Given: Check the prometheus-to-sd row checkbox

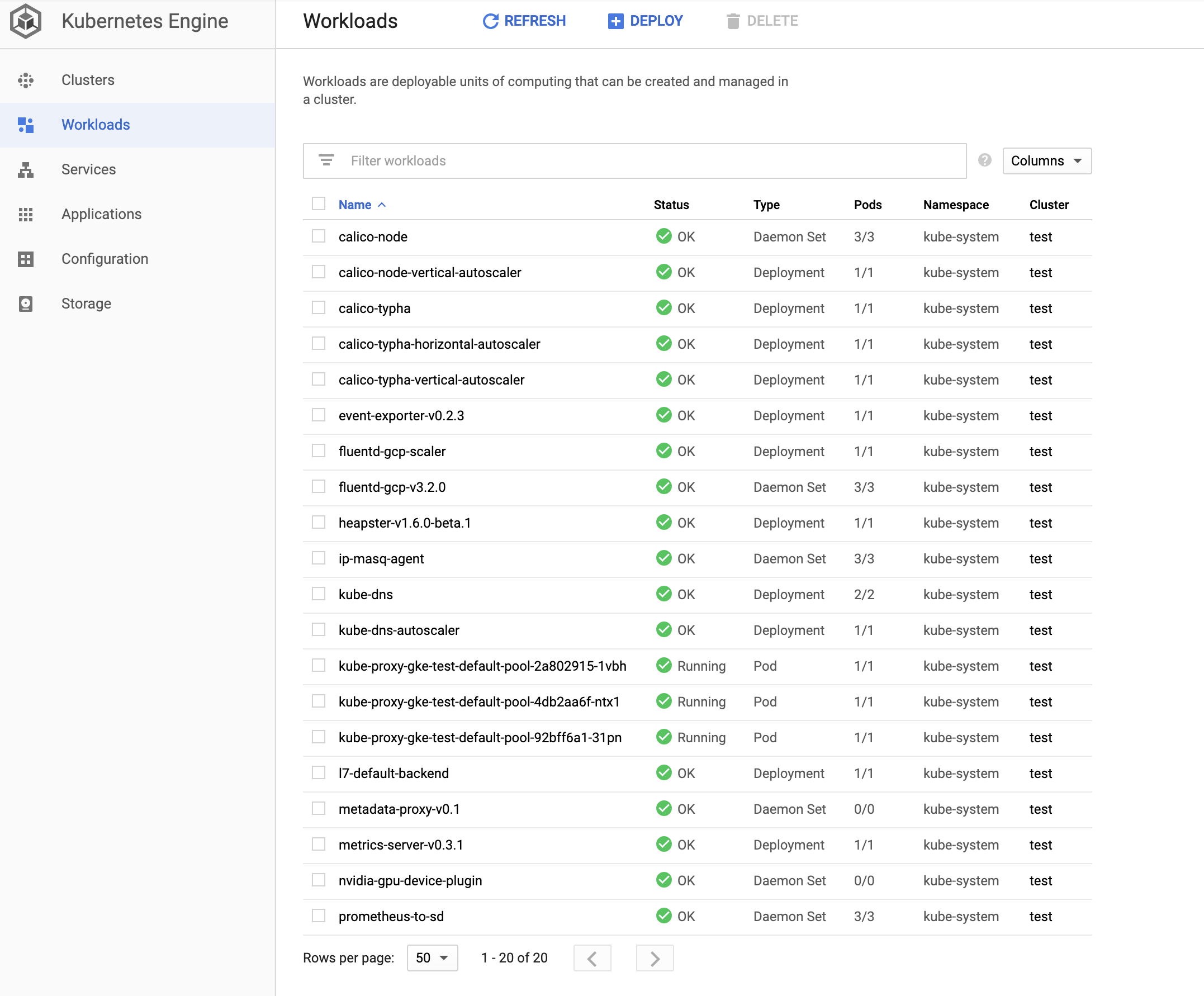Looking at the screenshot, I should click(x=319, y=916).
